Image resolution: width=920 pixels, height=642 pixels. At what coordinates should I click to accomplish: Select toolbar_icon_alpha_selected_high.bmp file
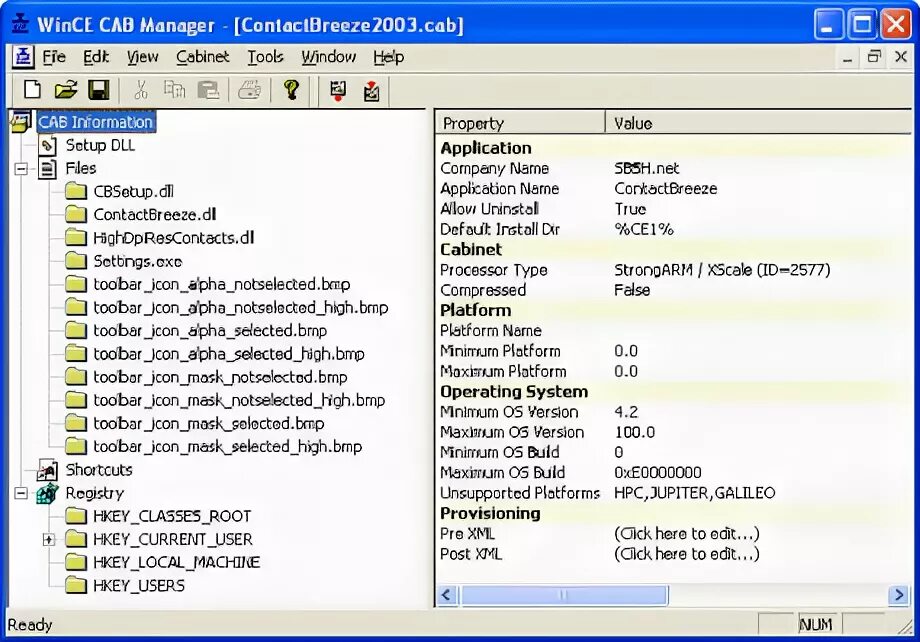(x=229, y=354)
